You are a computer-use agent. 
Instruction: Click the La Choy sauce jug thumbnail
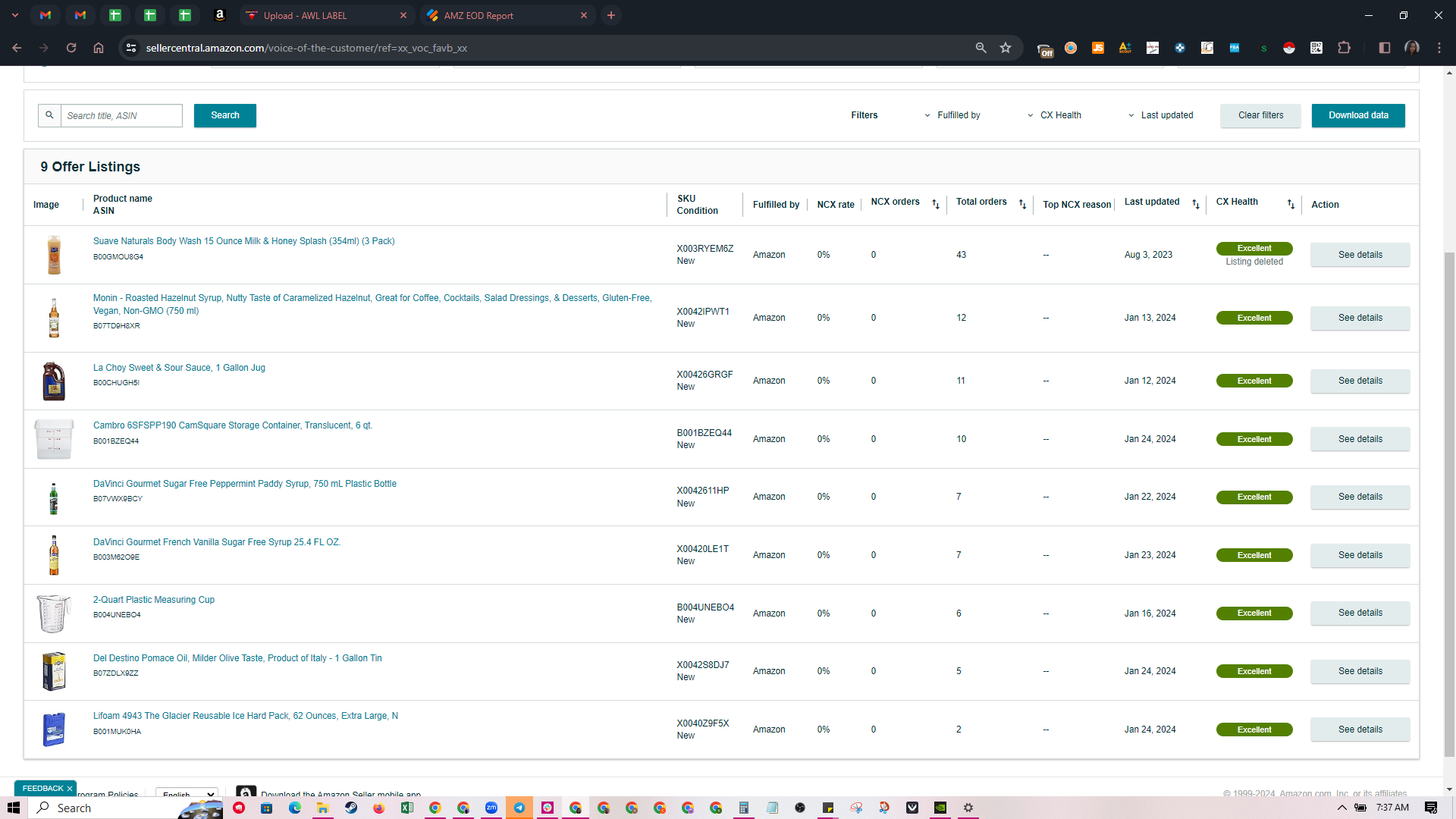click(x=54, y=381)
